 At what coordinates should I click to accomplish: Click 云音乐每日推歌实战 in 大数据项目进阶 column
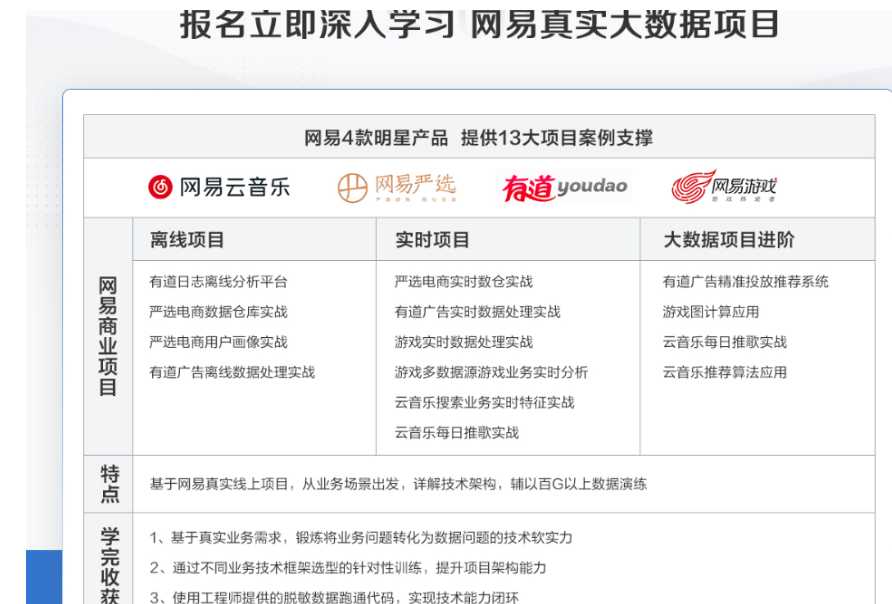pyautogui.click(x=725, y=342)
